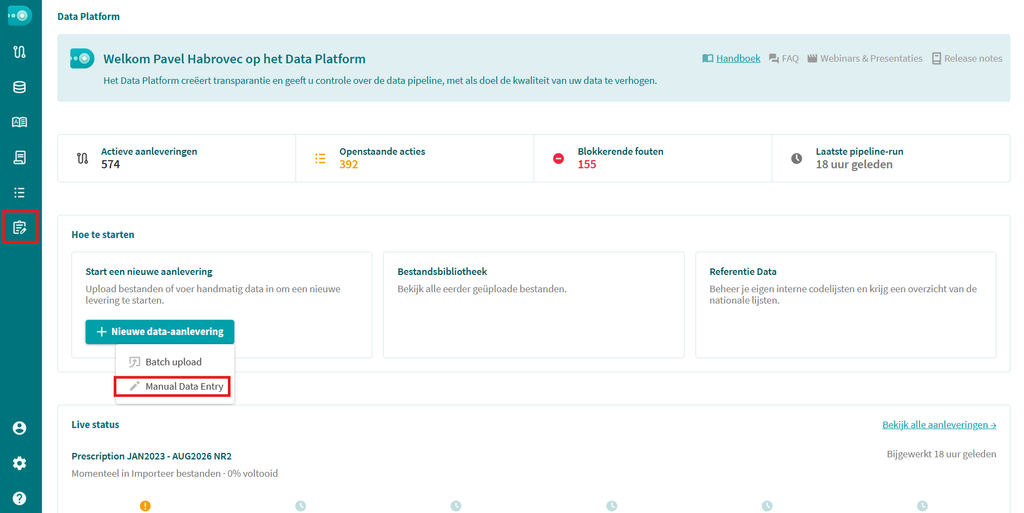Select Batch upload from the menu
1024x513 pixels.
tap(174, 362)
